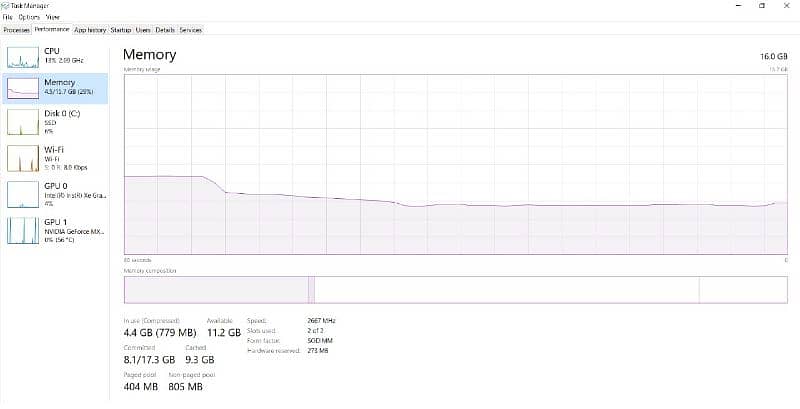The width and height of the screenshot is (800, 409).
Task: Open the Disk 0 (C:) performance thumbnail
Action: (22, 122)
